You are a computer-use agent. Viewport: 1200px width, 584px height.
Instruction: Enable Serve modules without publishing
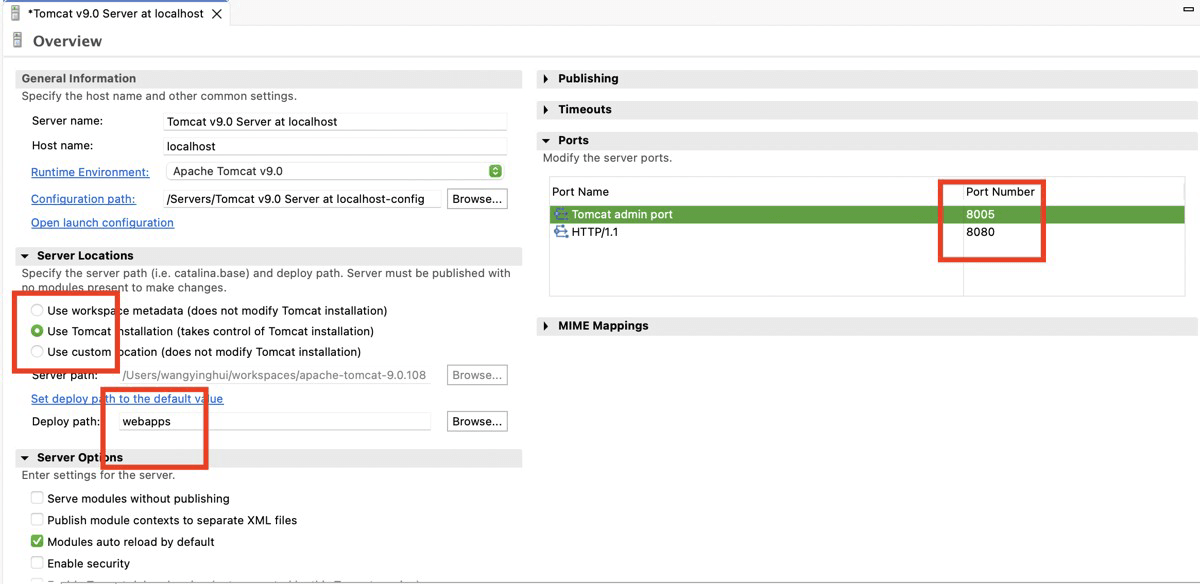coord(37,498)
